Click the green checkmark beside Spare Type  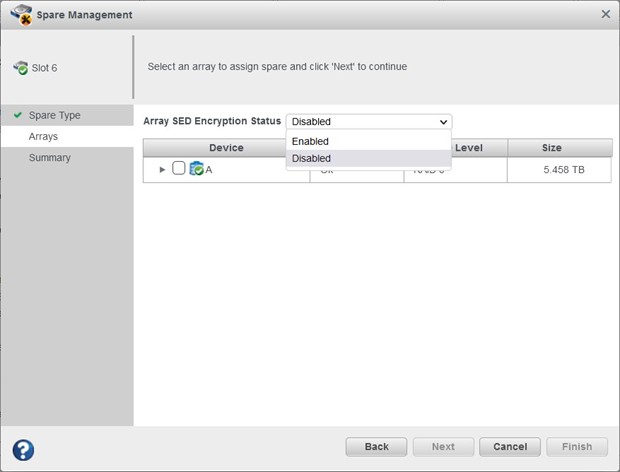pyautogui.click(x=18, y=115)
